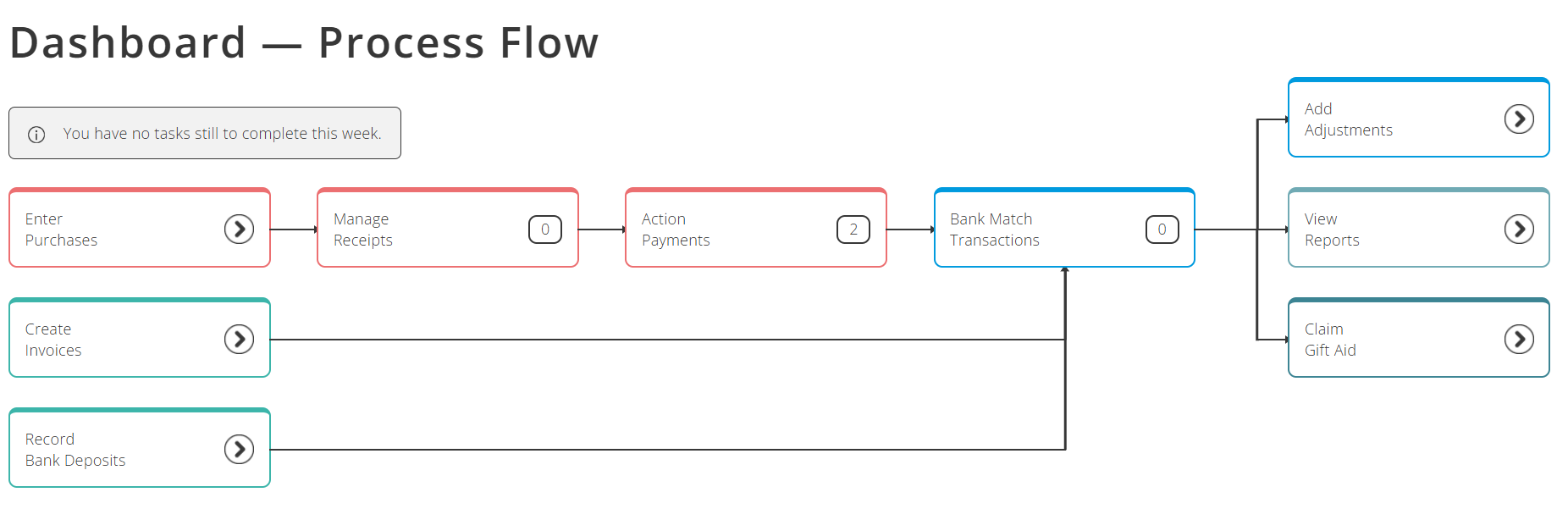Open the Add Adjustments step
Screen dimensions: 1568x531
[x=1397, y=119]
